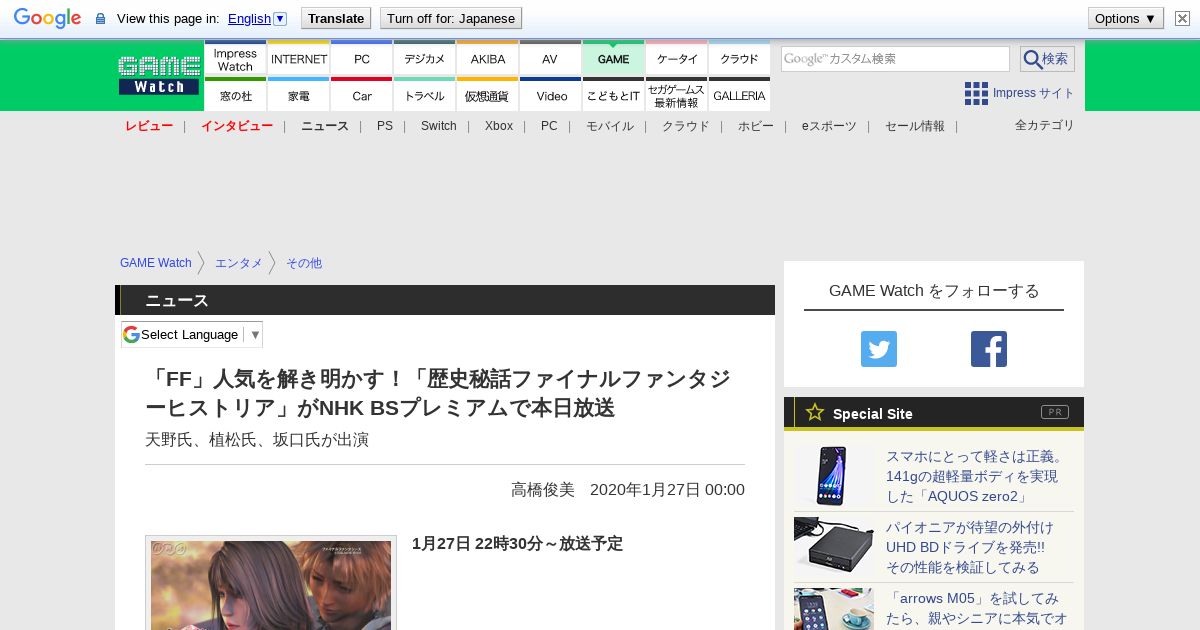Image resolution: width=1200 pixels, height=630 pixels.
Task: Open the English language dropdown
Action: pos(257,18)
